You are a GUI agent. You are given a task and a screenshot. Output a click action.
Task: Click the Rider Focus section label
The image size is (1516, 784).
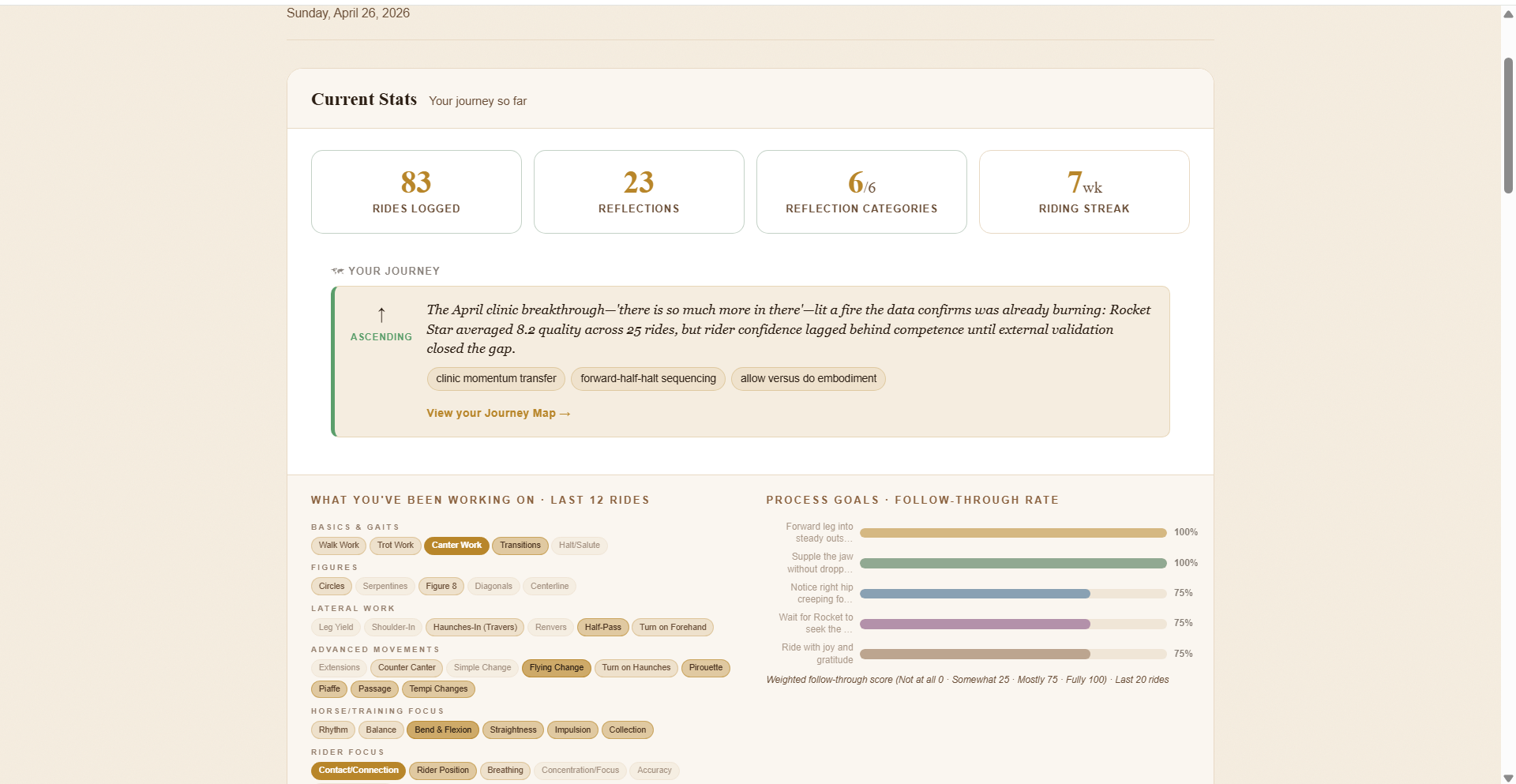347,752
